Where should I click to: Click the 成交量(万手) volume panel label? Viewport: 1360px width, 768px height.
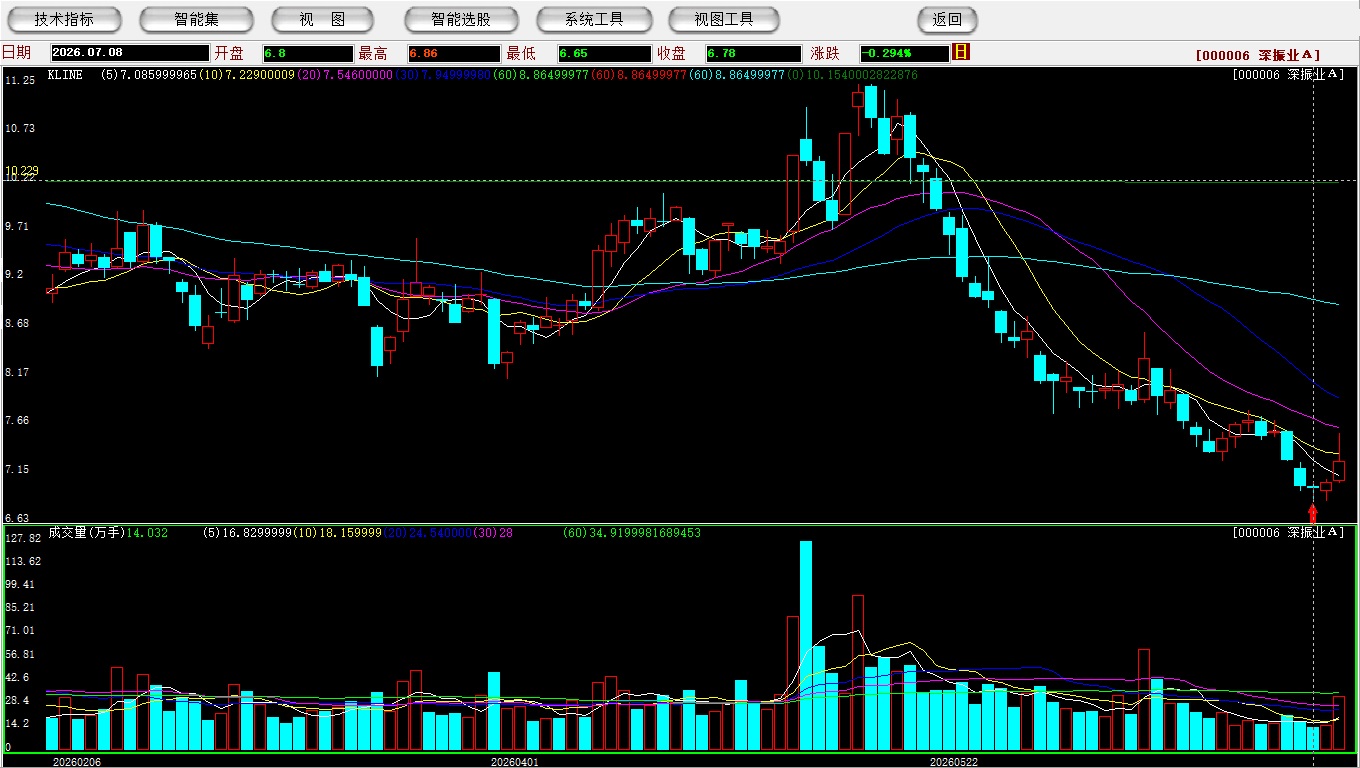[86, 533]
